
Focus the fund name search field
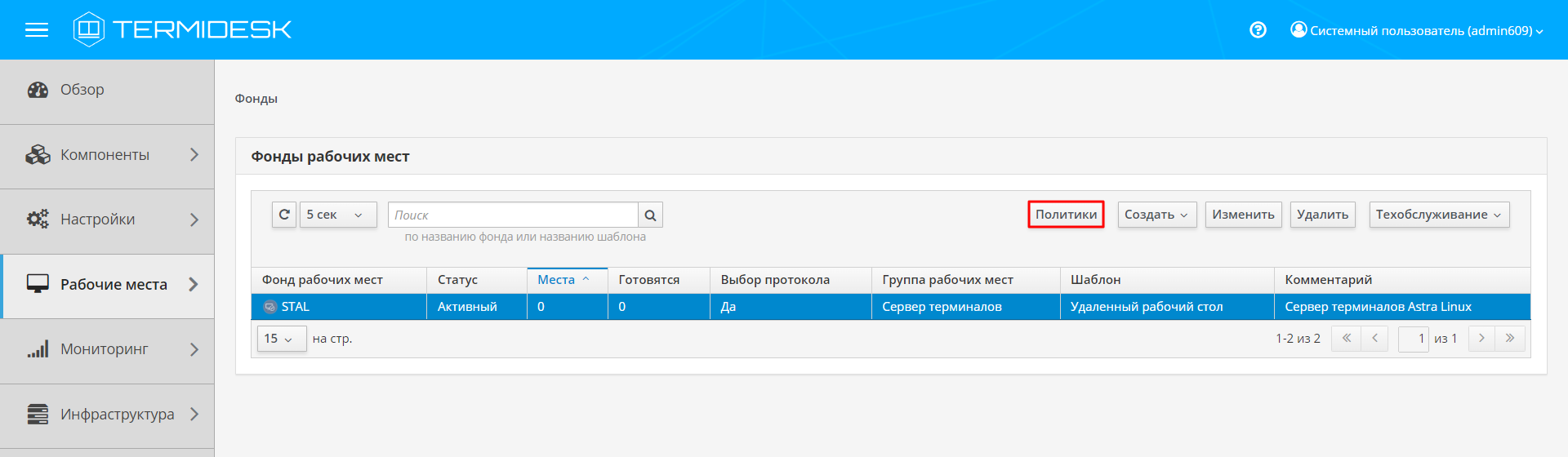513,215
